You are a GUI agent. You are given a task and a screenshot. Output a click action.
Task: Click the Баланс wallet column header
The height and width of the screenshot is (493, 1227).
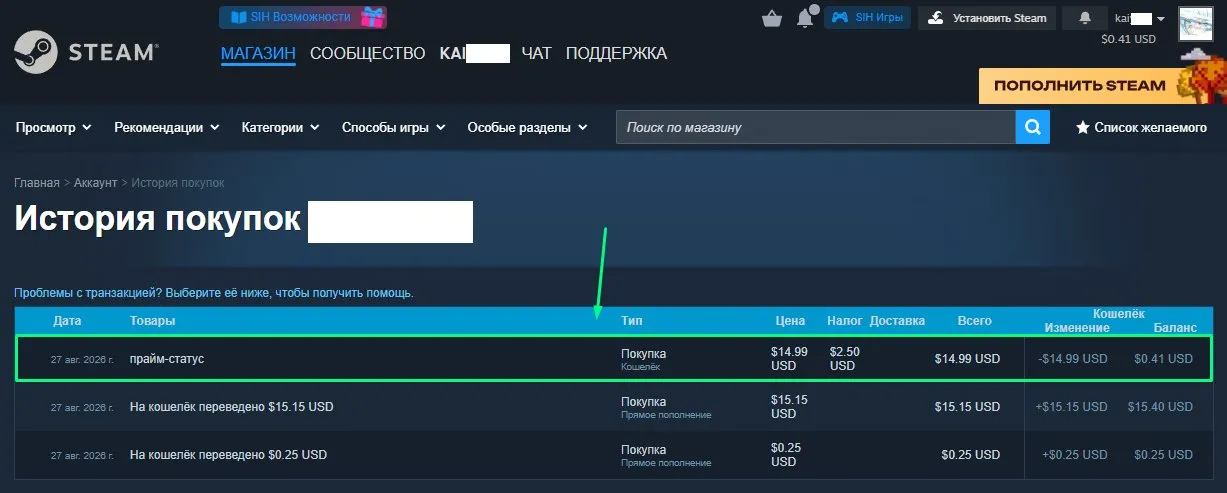1175,328
